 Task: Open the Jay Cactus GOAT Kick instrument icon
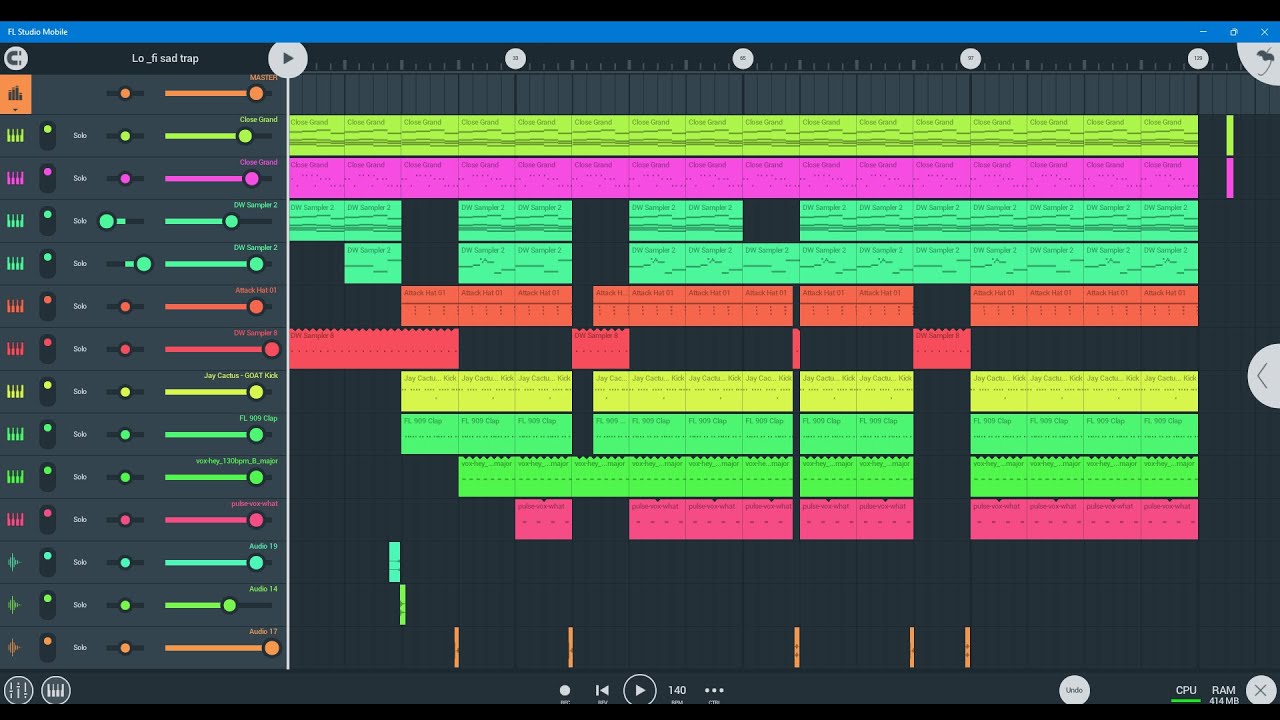click(x=15, y=391)
